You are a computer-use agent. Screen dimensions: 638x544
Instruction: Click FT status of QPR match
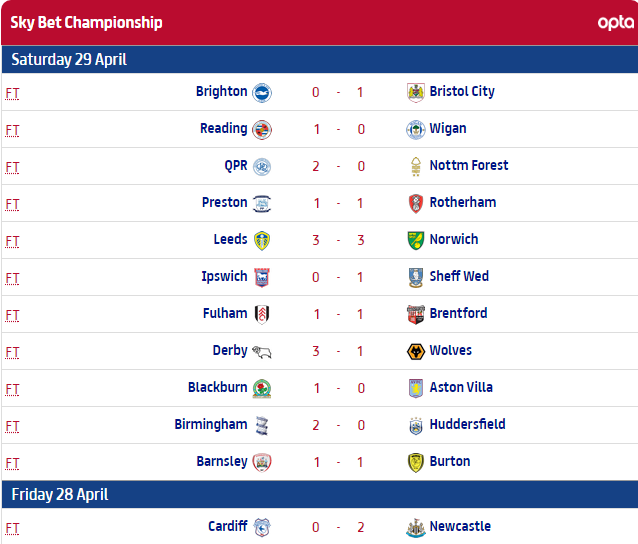[12, 166]
